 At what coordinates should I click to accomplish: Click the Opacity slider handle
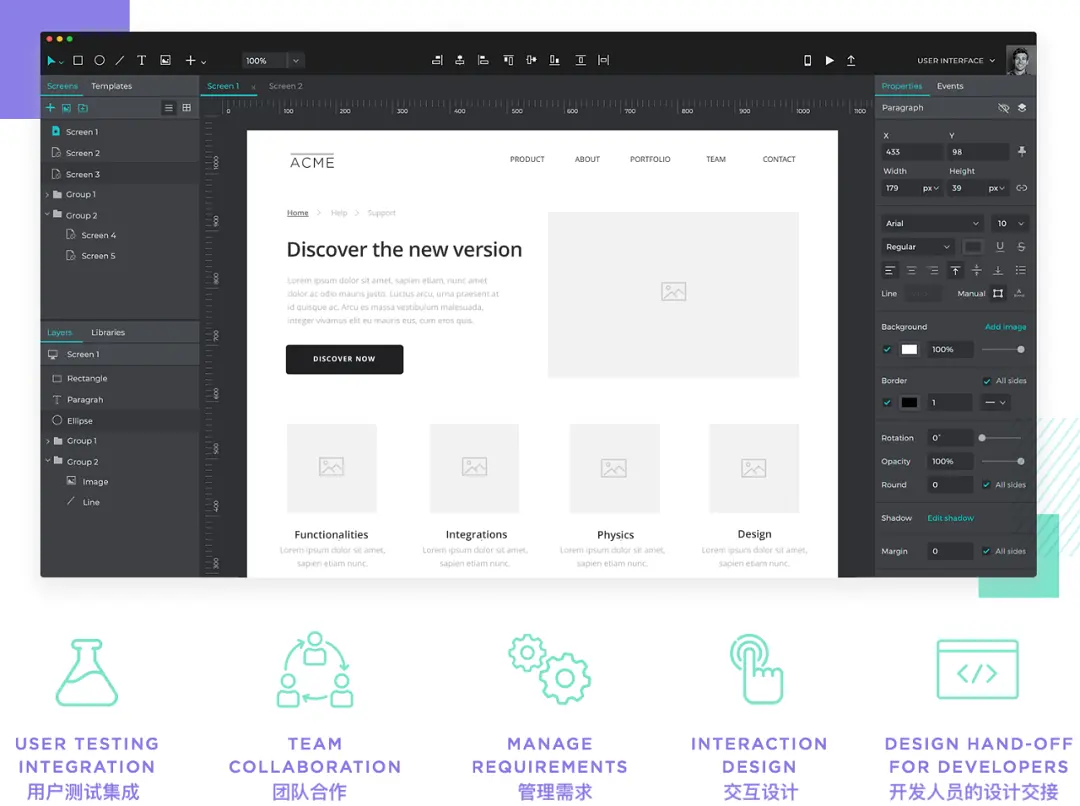(x=1020, y=462)
